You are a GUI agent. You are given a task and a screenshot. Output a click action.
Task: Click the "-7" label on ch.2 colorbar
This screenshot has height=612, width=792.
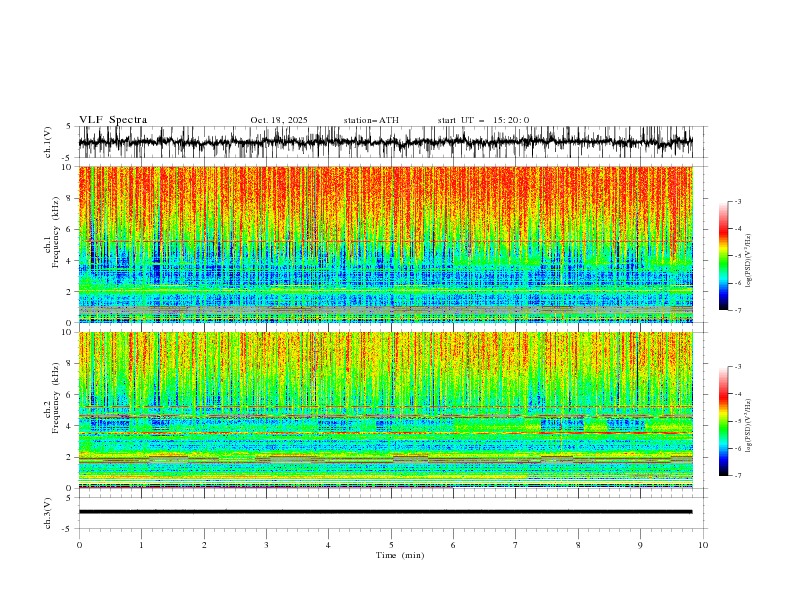click(738, 475)
